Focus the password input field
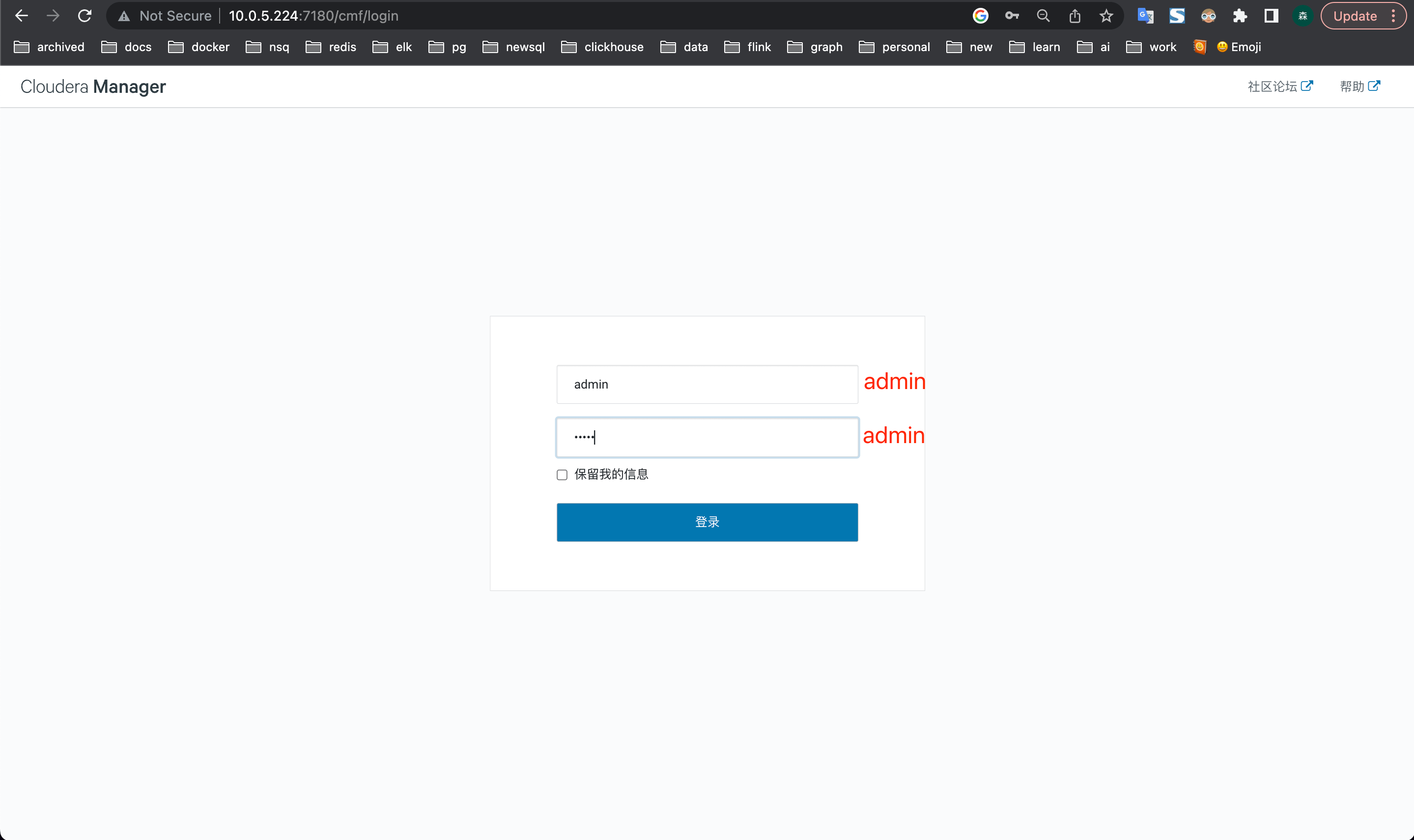The height and width of the screenshot is (840, 1414). pyautogui.click(x=707, y=438)
